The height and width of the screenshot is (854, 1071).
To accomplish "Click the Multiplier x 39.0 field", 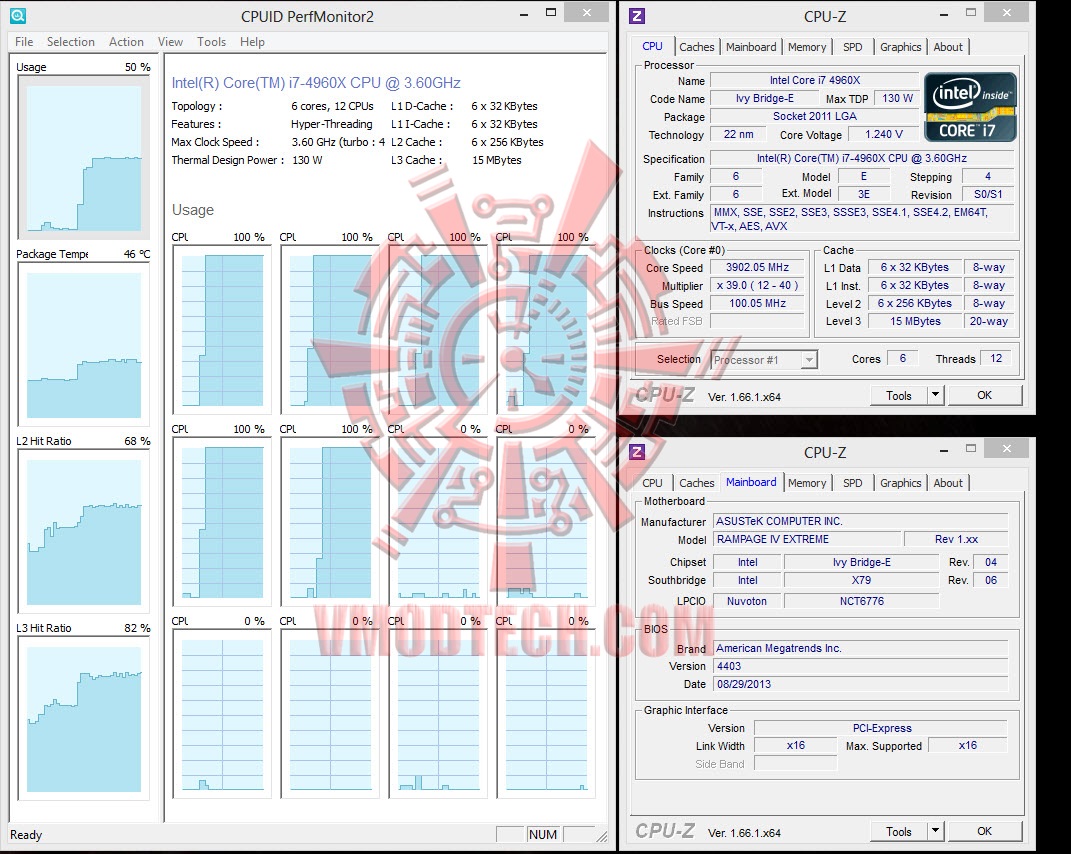I will (x=757, y=286).
